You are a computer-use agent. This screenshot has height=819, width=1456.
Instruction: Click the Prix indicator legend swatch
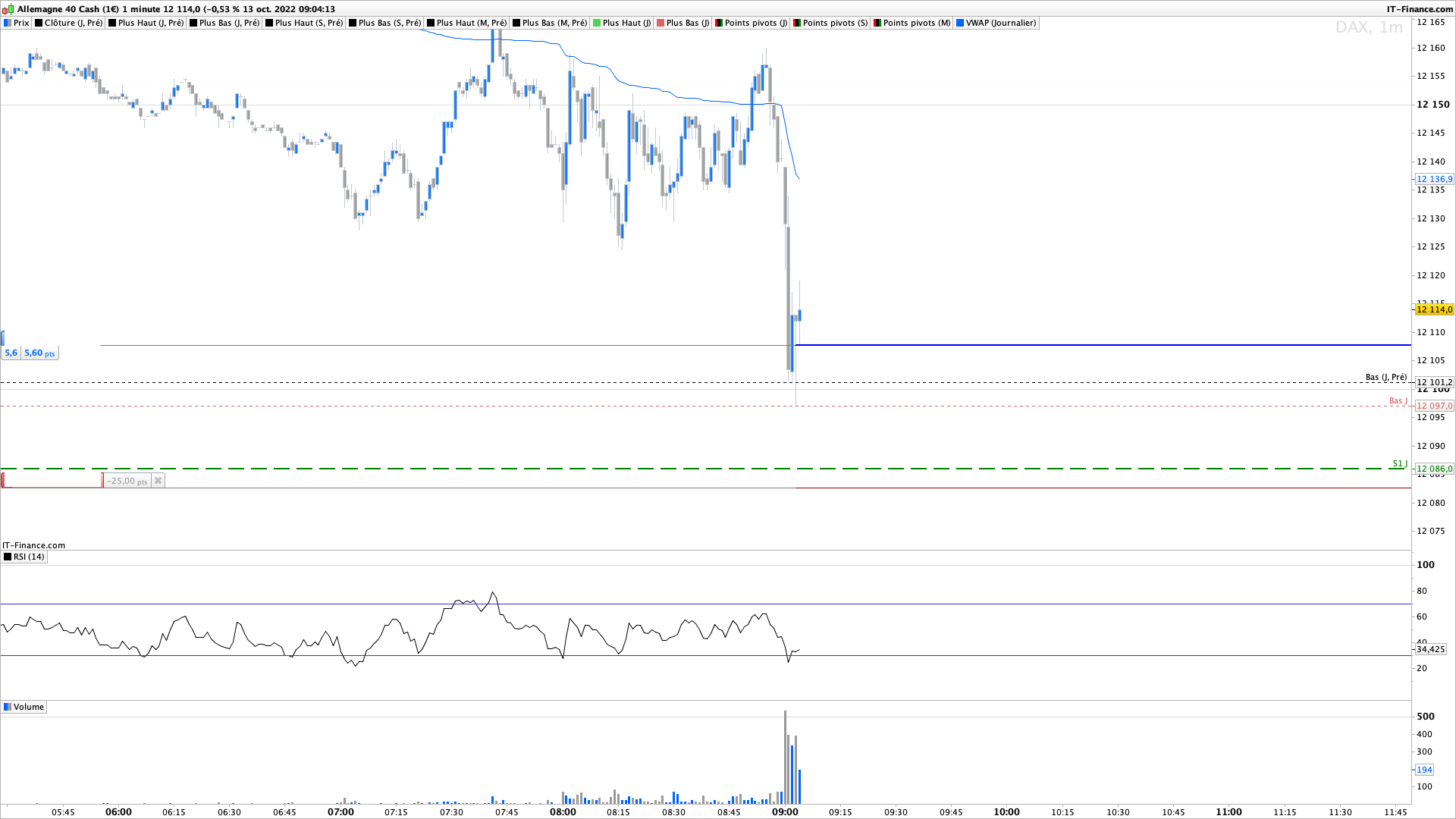click(x=8, y=23)
